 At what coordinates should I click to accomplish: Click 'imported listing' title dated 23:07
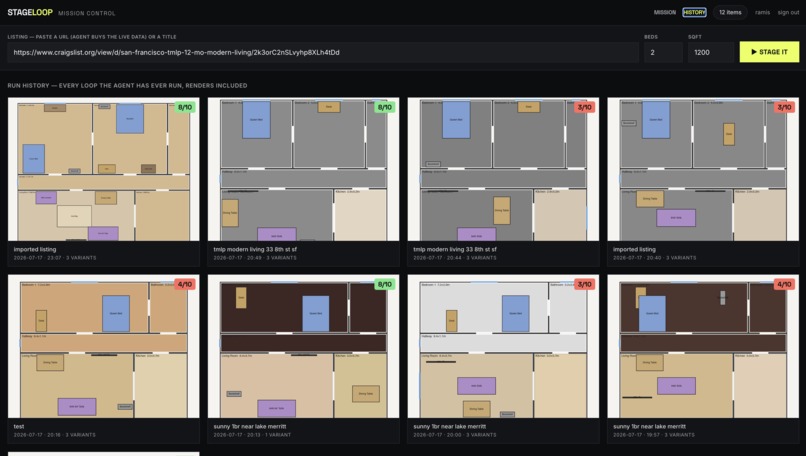pos(35,249)
